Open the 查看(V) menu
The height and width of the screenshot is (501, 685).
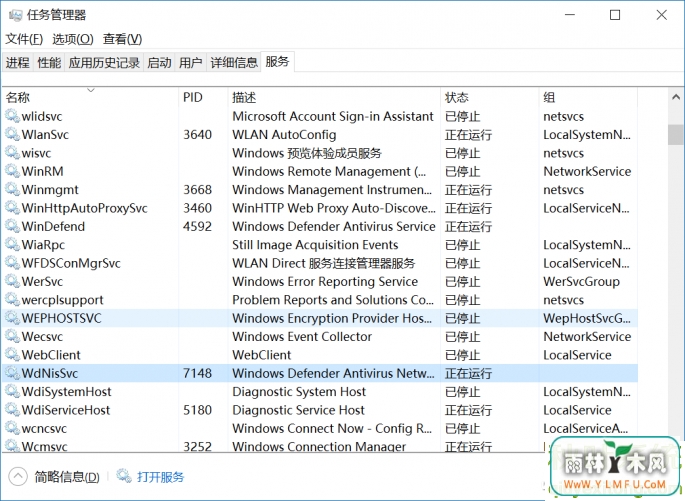[x=122, y=39]
